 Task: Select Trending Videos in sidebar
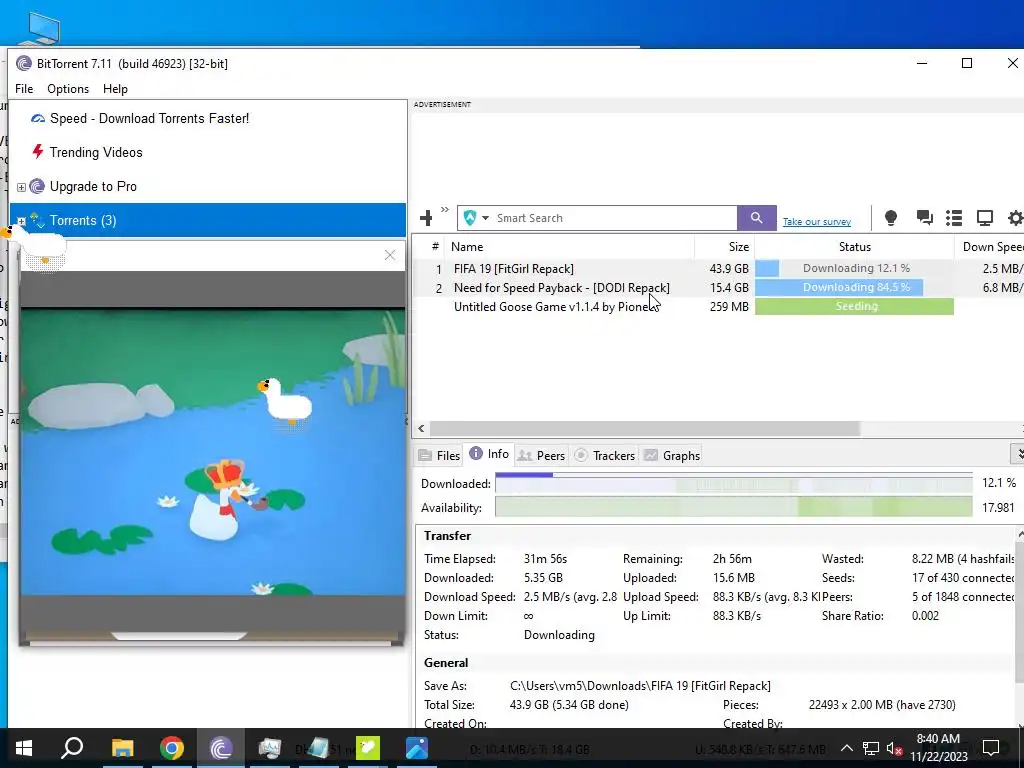95,152
